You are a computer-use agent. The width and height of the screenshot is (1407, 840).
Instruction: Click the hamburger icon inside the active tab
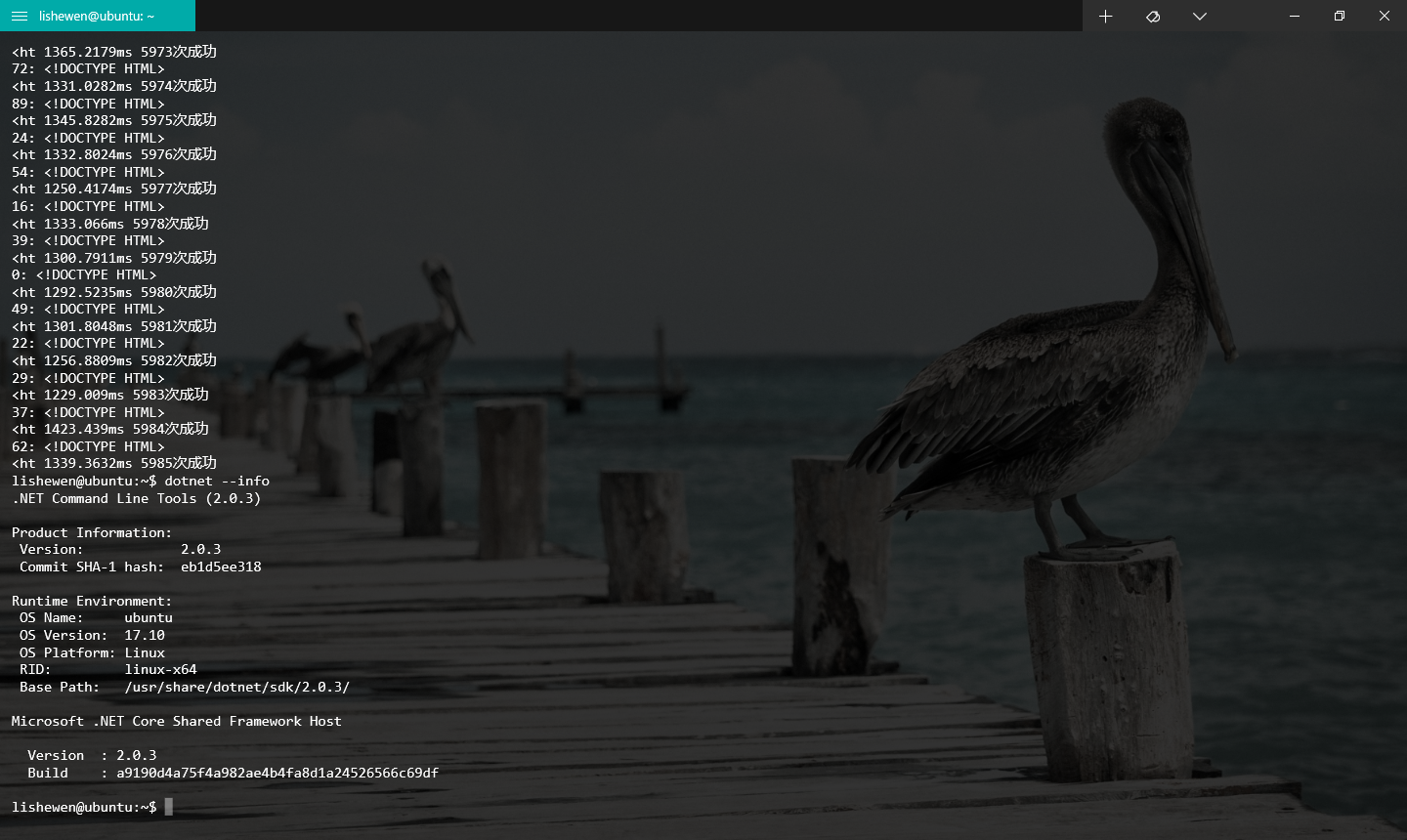[20, 16]
